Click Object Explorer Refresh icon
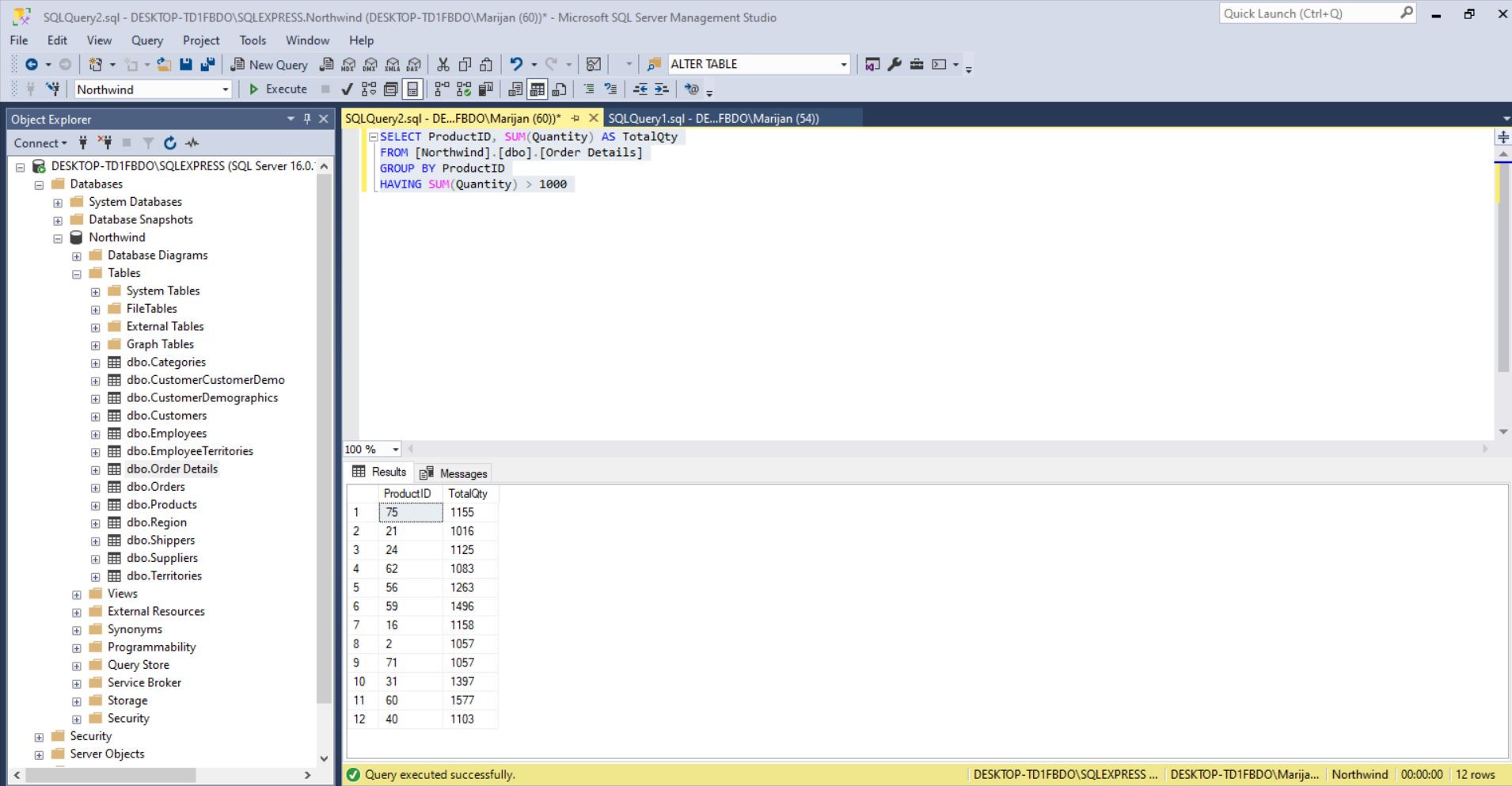 170,143
